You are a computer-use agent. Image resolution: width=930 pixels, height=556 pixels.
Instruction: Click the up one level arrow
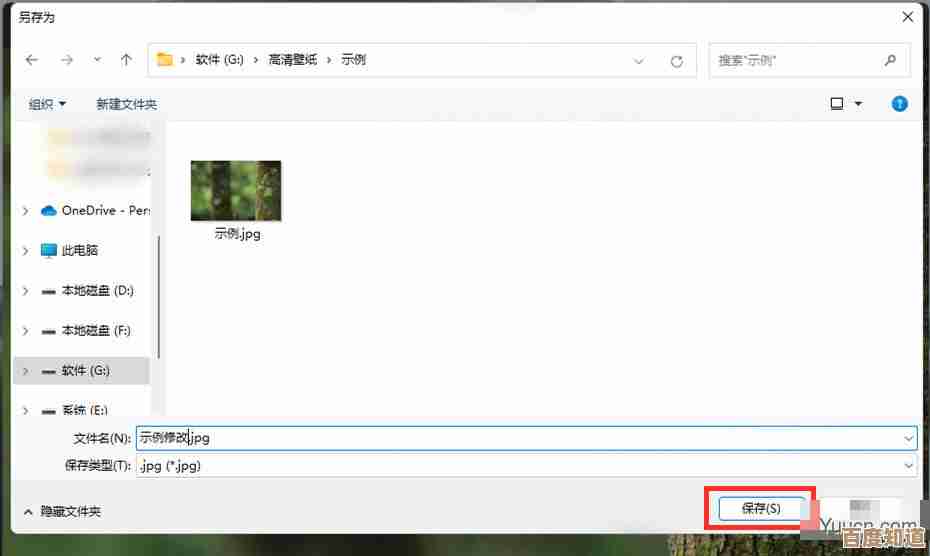pos(126,60)
